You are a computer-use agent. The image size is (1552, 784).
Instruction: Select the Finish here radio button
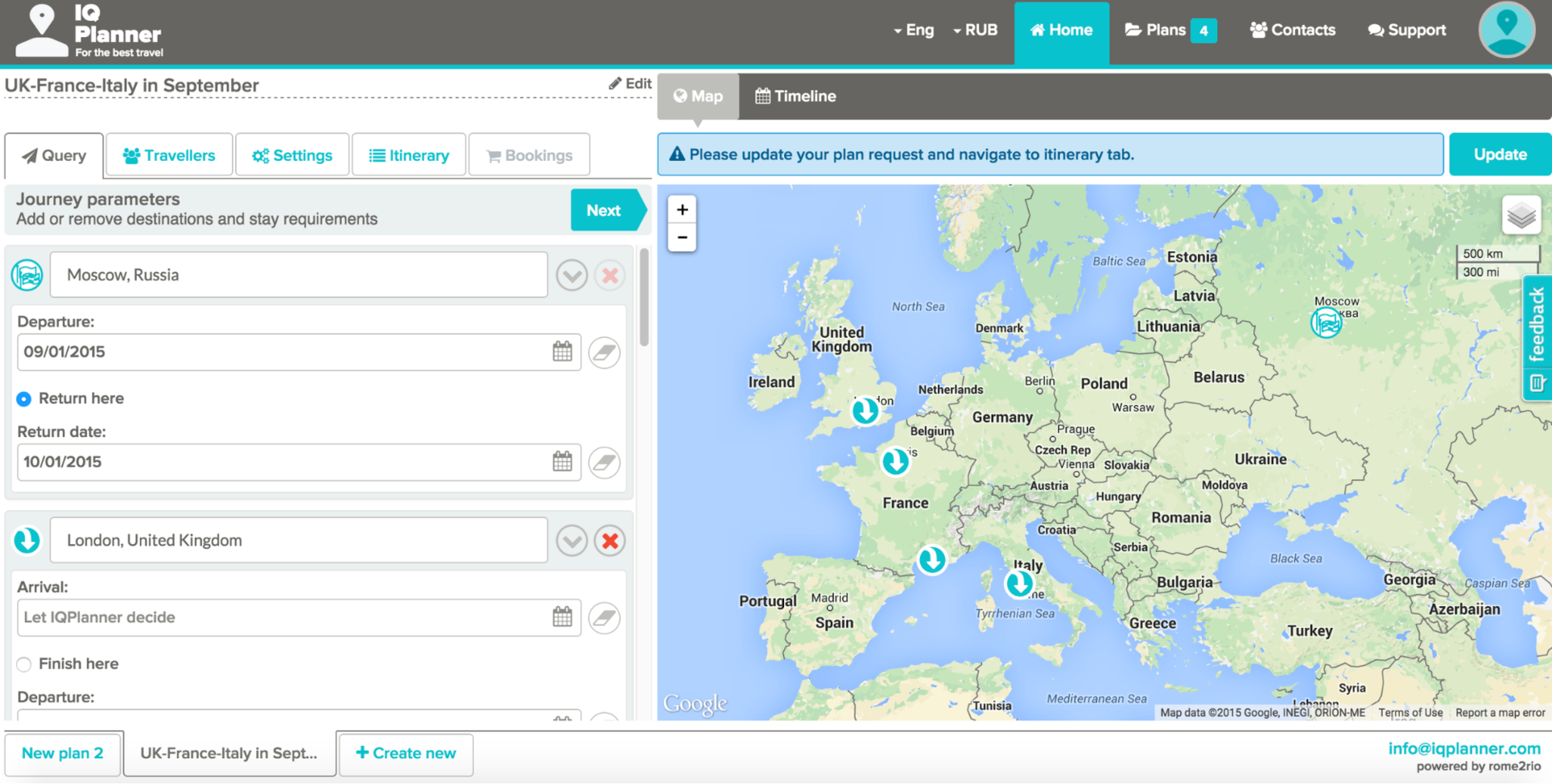(x=24, y=664)
